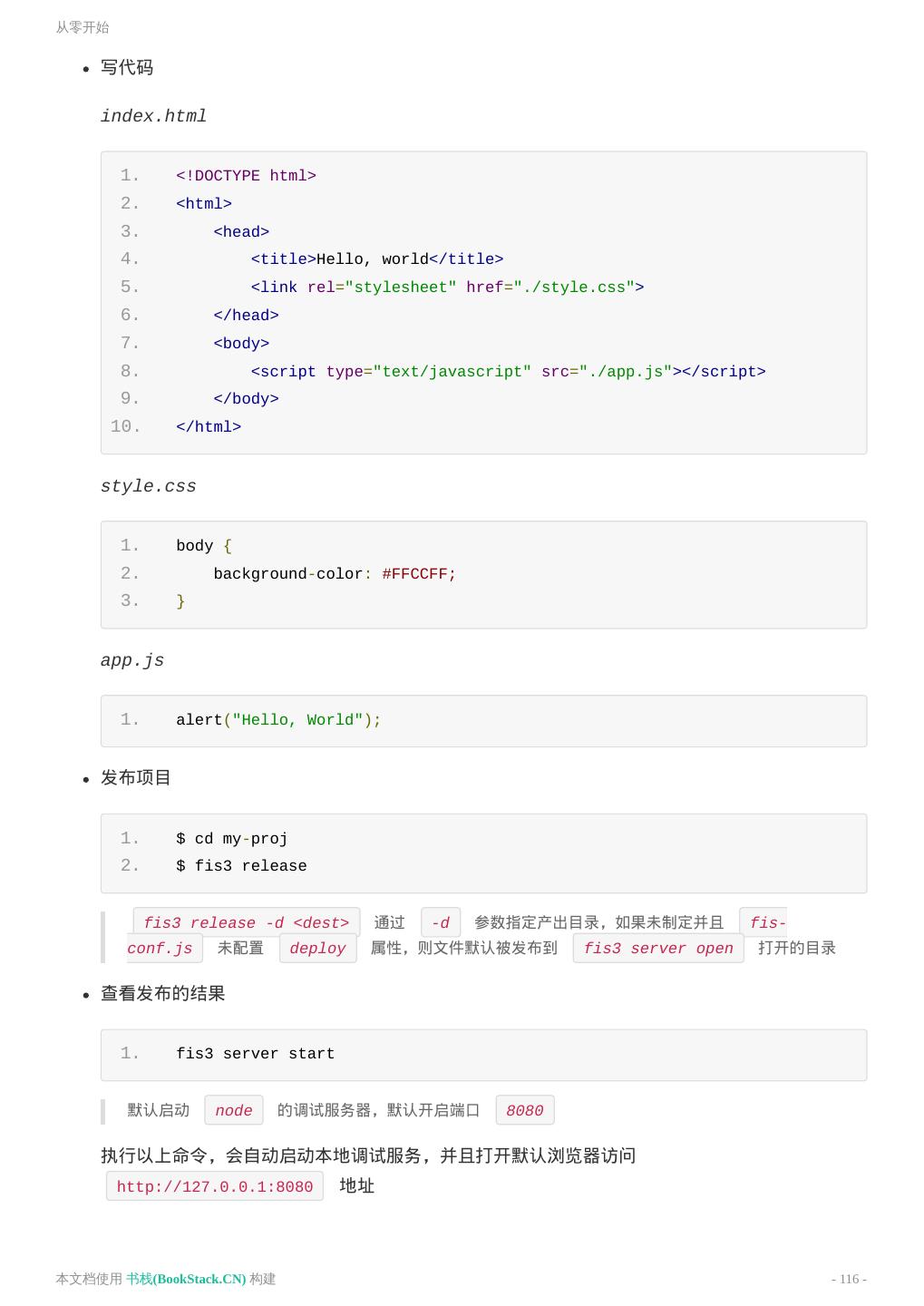Click the "8080" port inline code tag
924x1306 pixels.
click(x=525, y=1110)
